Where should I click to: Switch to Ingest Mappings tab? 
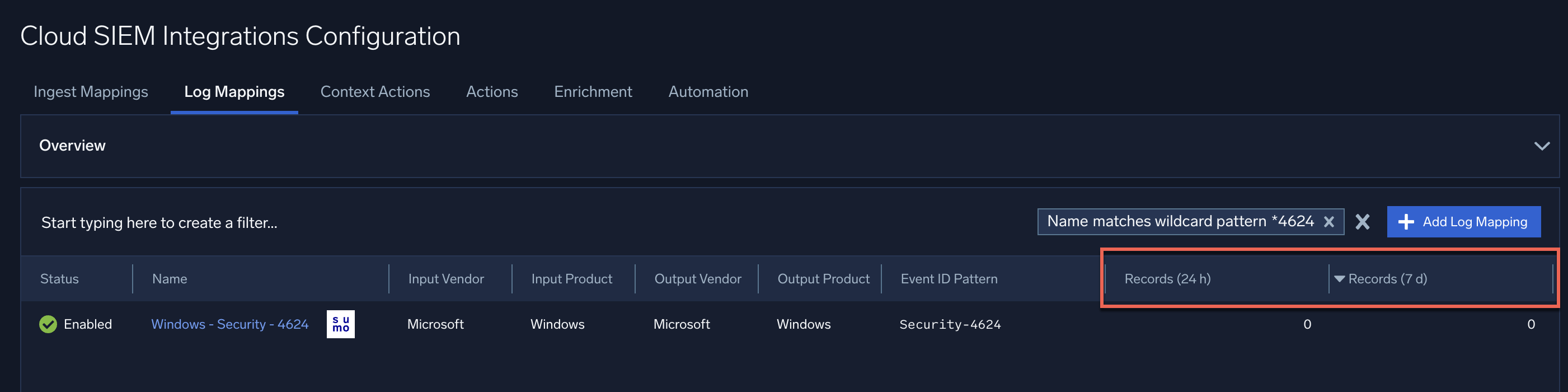[x=91, y=92]
